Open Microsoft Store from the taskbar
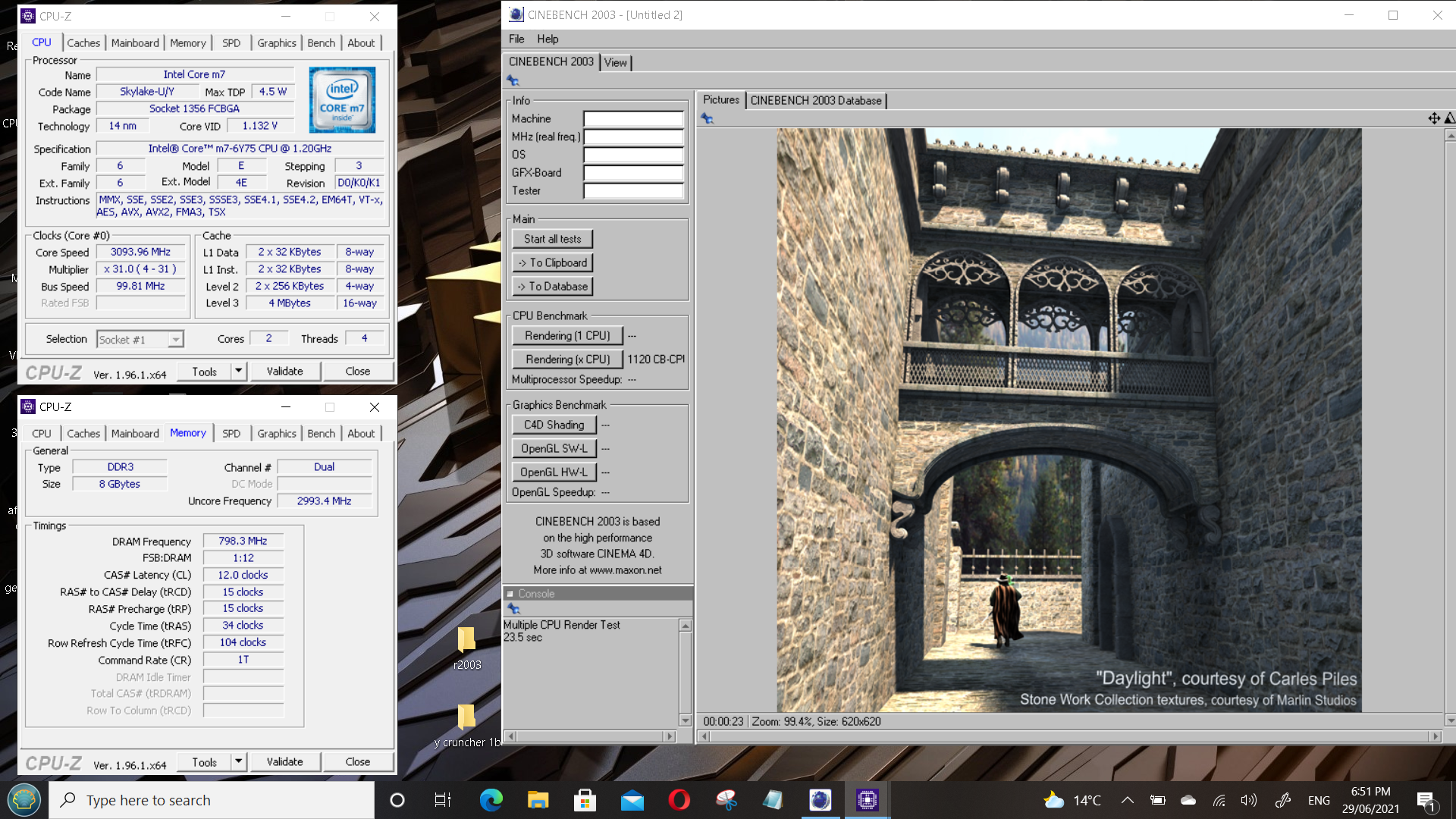 585,800
